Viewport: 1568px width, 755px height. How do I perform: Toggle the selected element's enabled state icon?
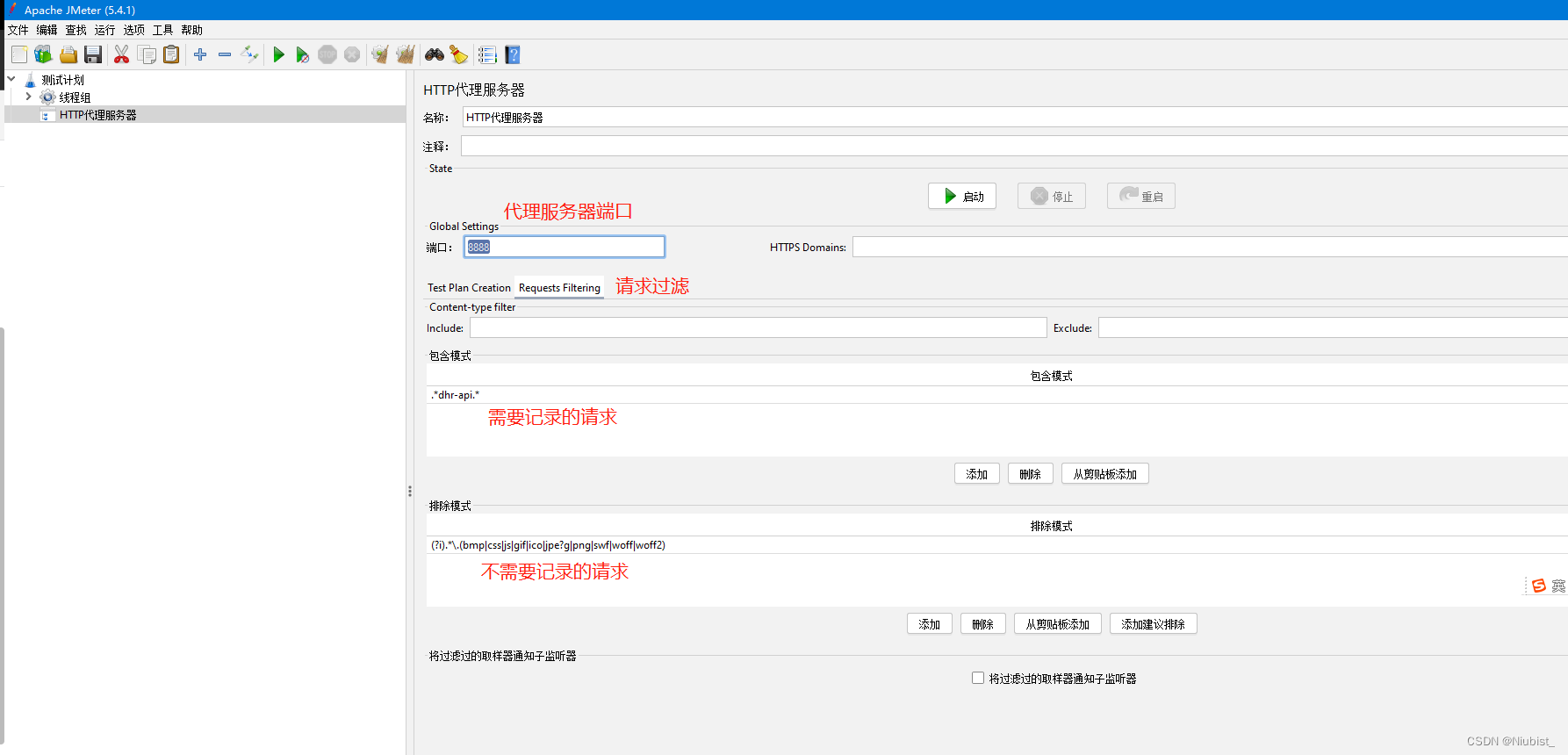tap(250, 55)
